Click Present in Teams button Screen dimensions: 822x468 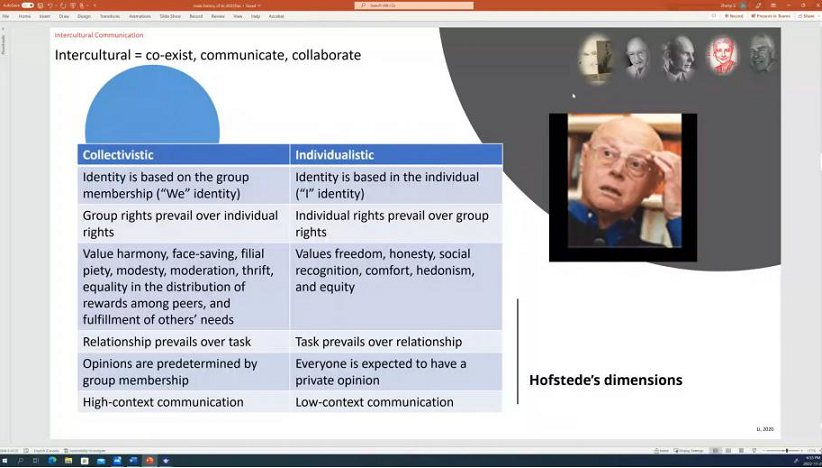772,16
